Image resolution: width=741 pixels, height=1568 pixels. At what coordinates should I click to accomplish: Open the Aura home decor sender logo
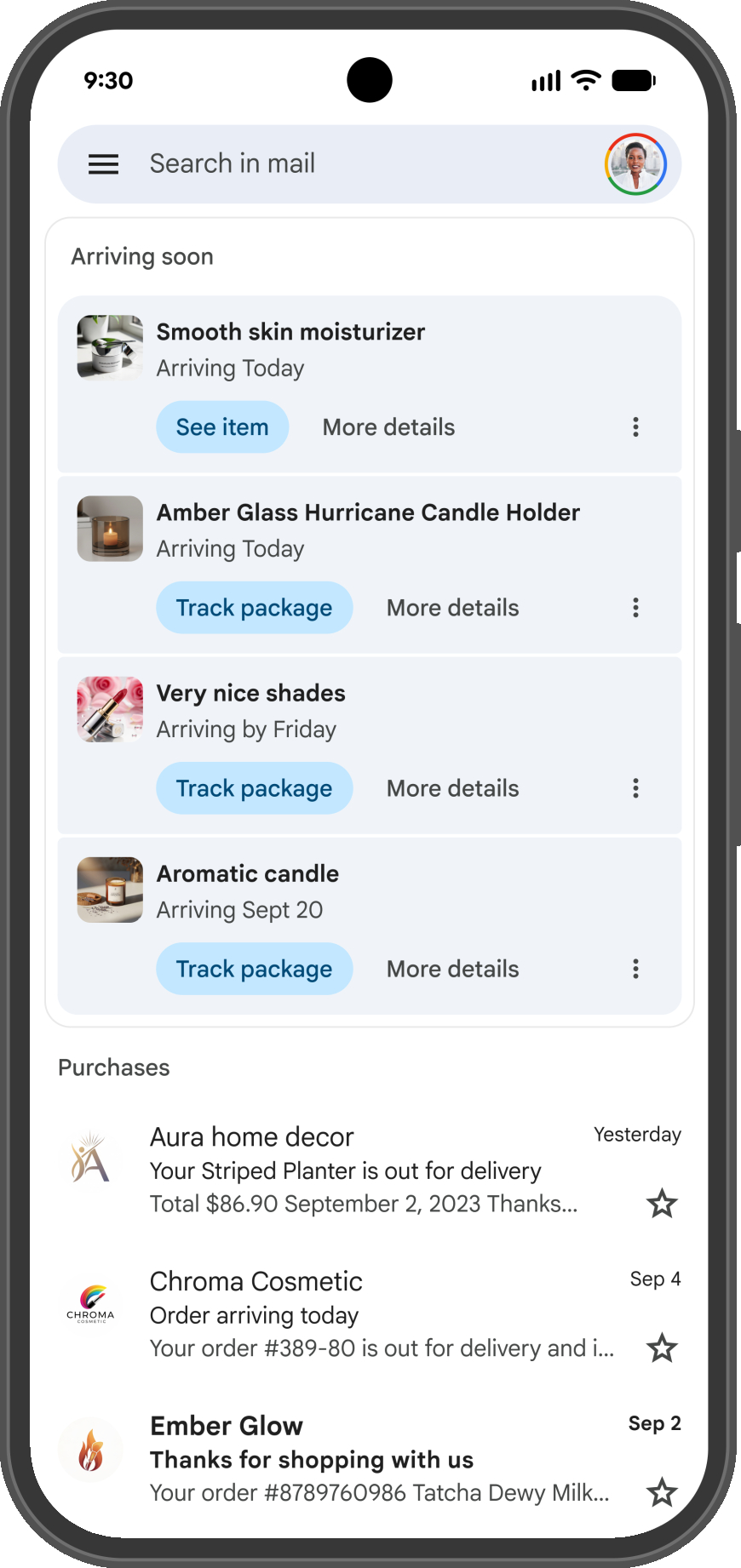pyautogui.click(x=90, y=1159)
